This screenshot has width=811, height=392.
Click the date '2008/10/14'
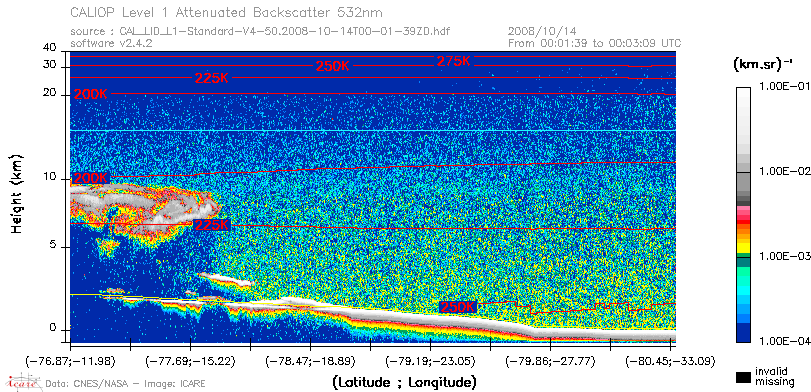point(542,32)
